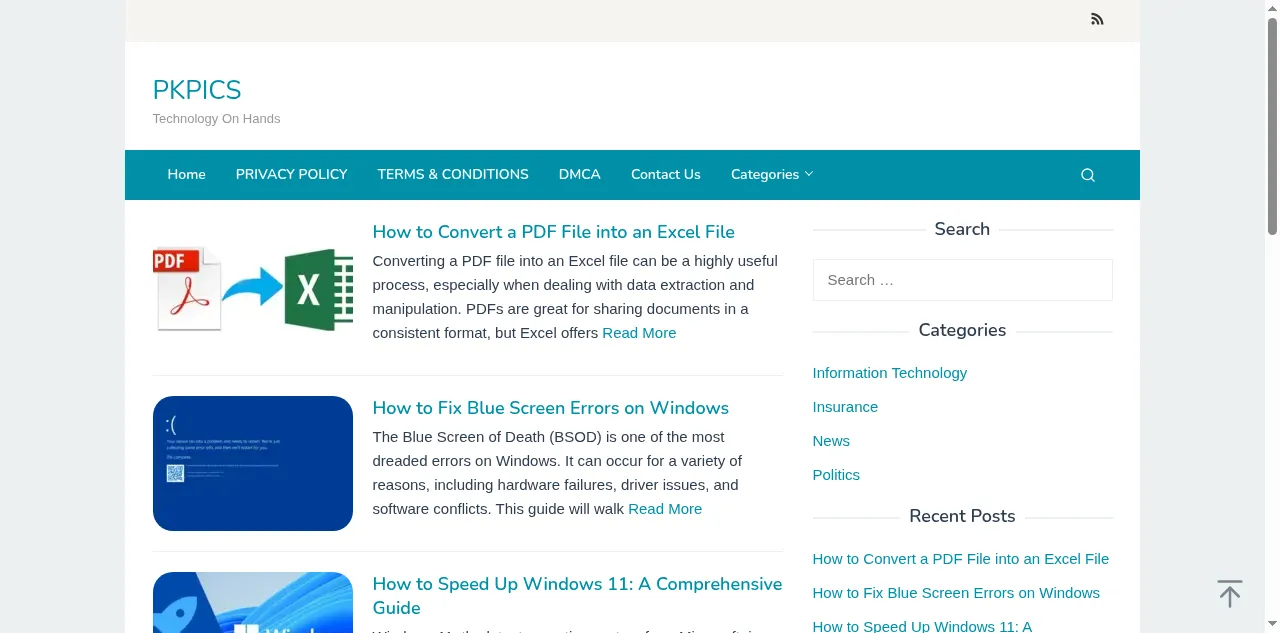Go to TERMS & CONDITIONS
The image size is (1280, 633).
tap(453, 174)
